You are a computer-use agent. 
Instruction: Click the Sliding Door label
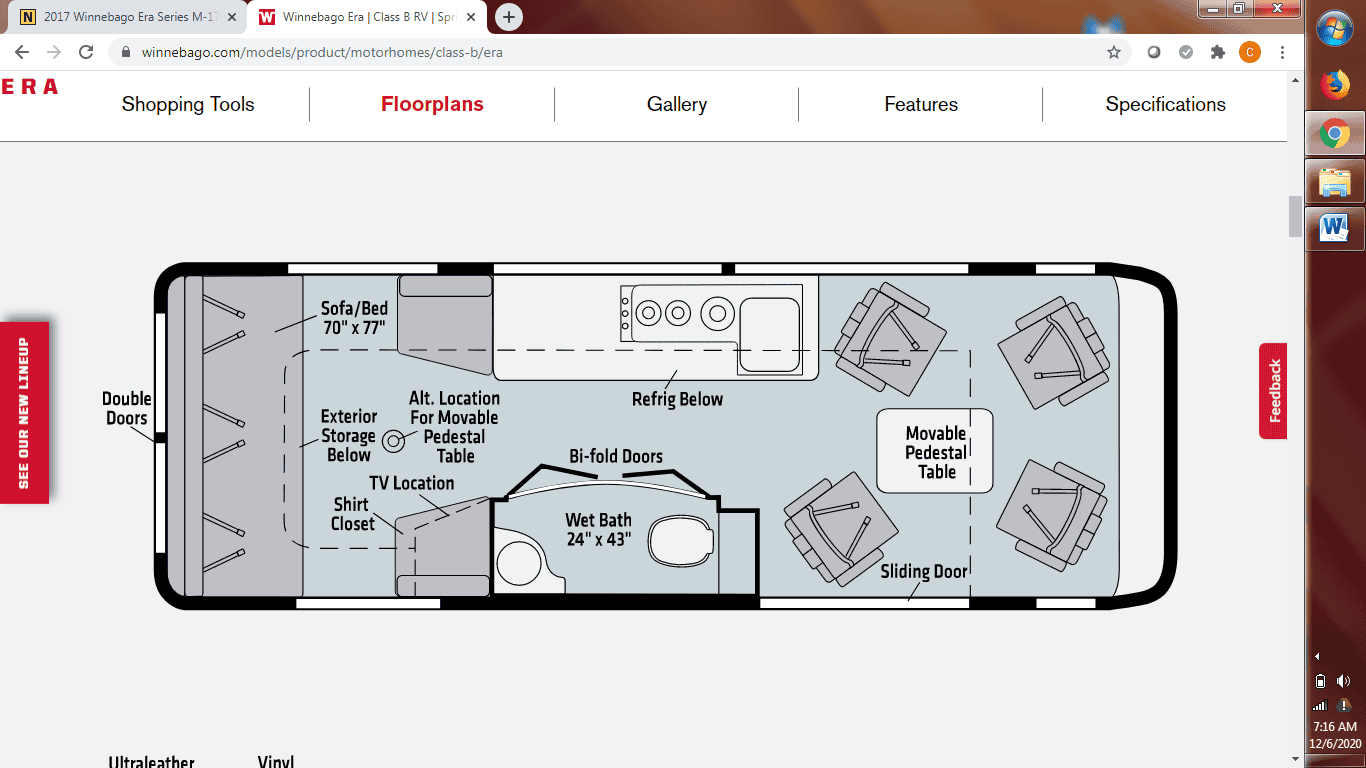click(924, 571)
